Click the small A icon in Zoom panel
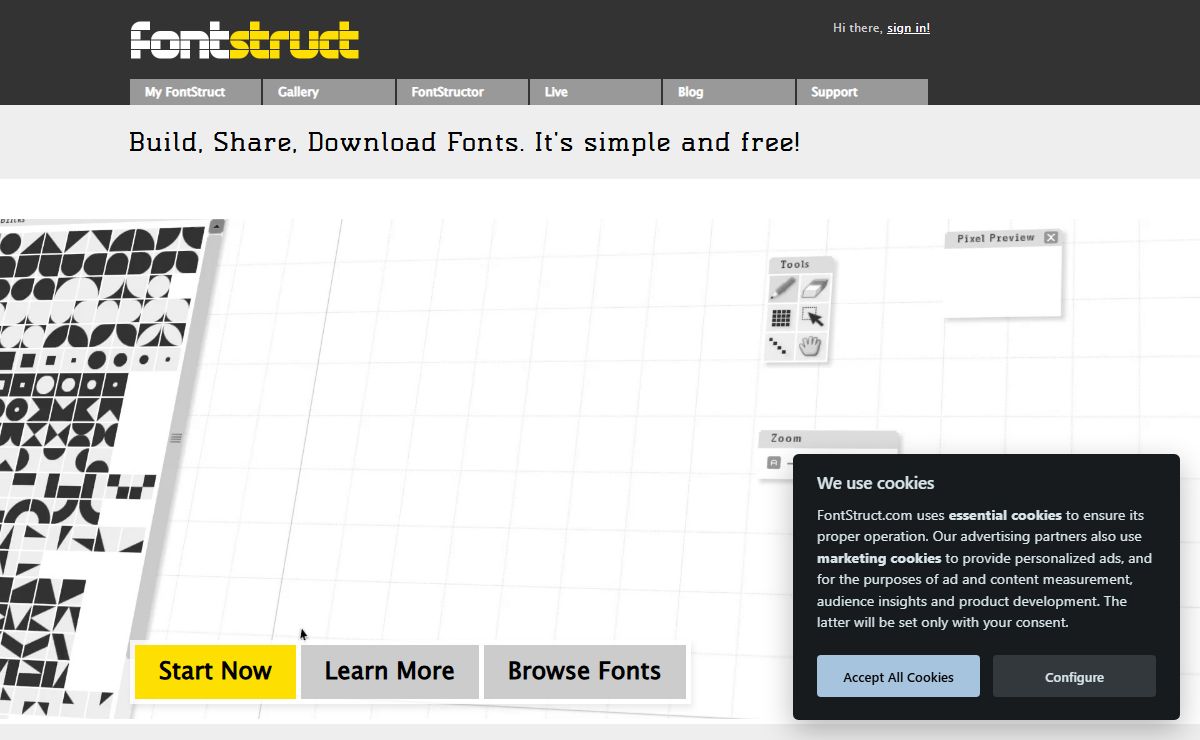This screenshot has width=1200, height=740. point(773,462)
